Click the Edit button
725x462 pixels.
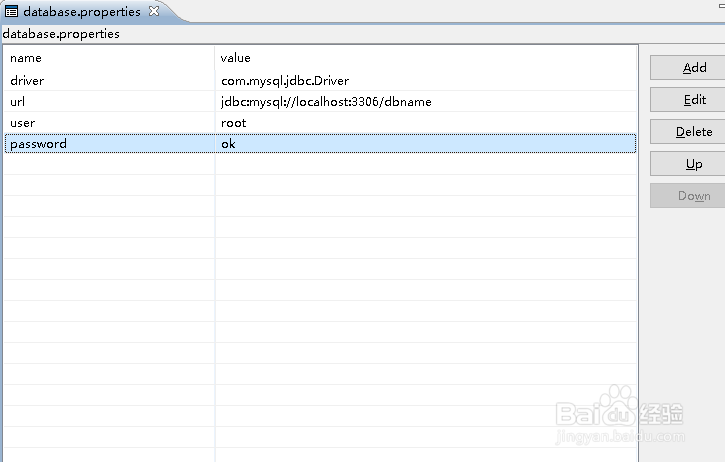(x=687, y=100)
